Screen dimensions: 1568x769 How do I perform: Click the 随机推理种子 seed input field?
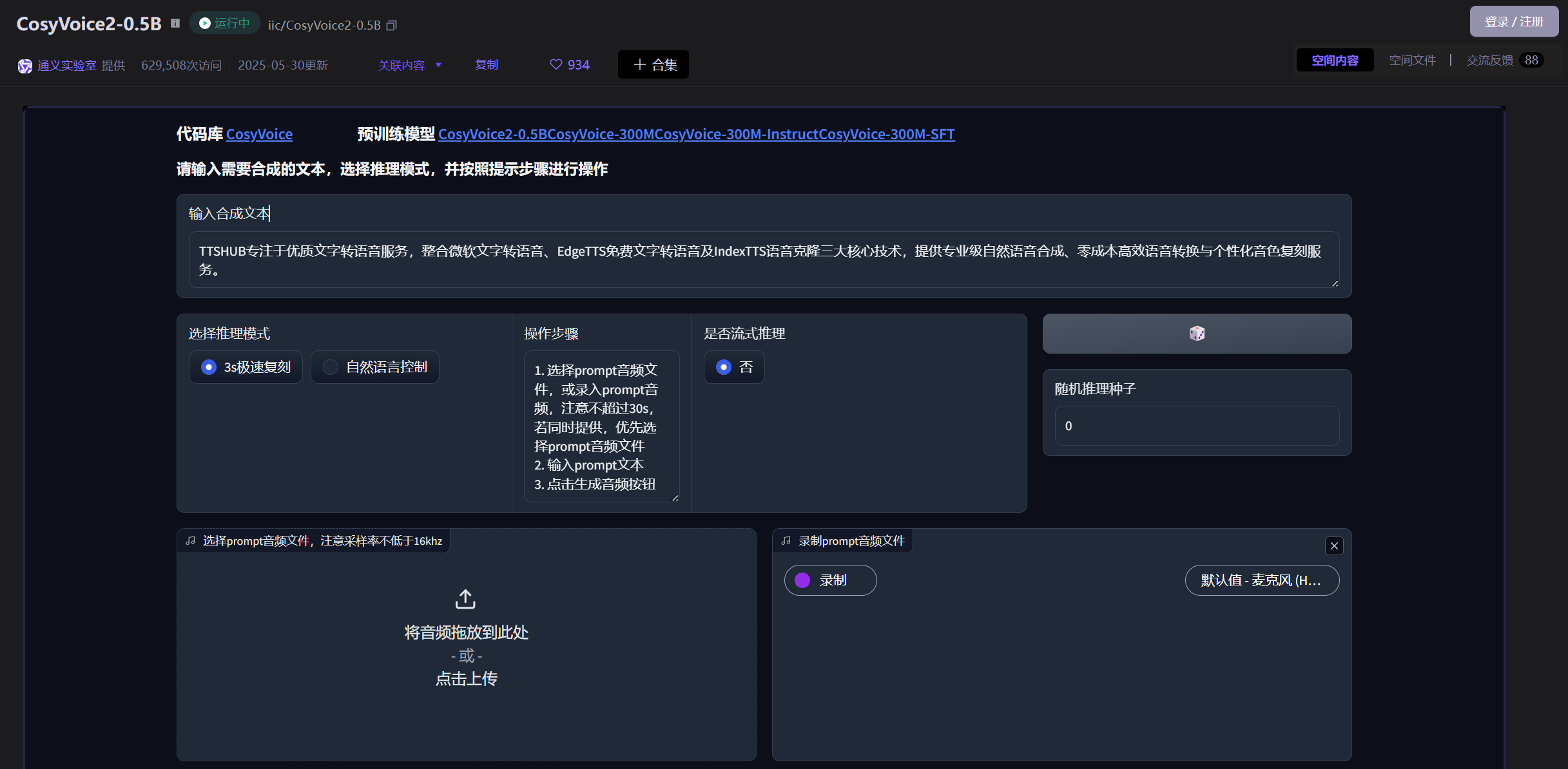[1196, 426]
